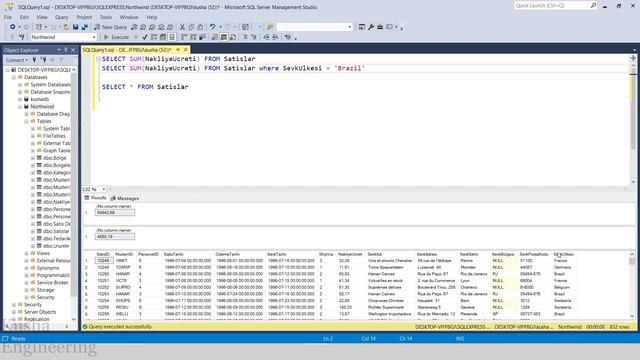
Task: Click the Open File folder icon
Action: tap(66, 27)
